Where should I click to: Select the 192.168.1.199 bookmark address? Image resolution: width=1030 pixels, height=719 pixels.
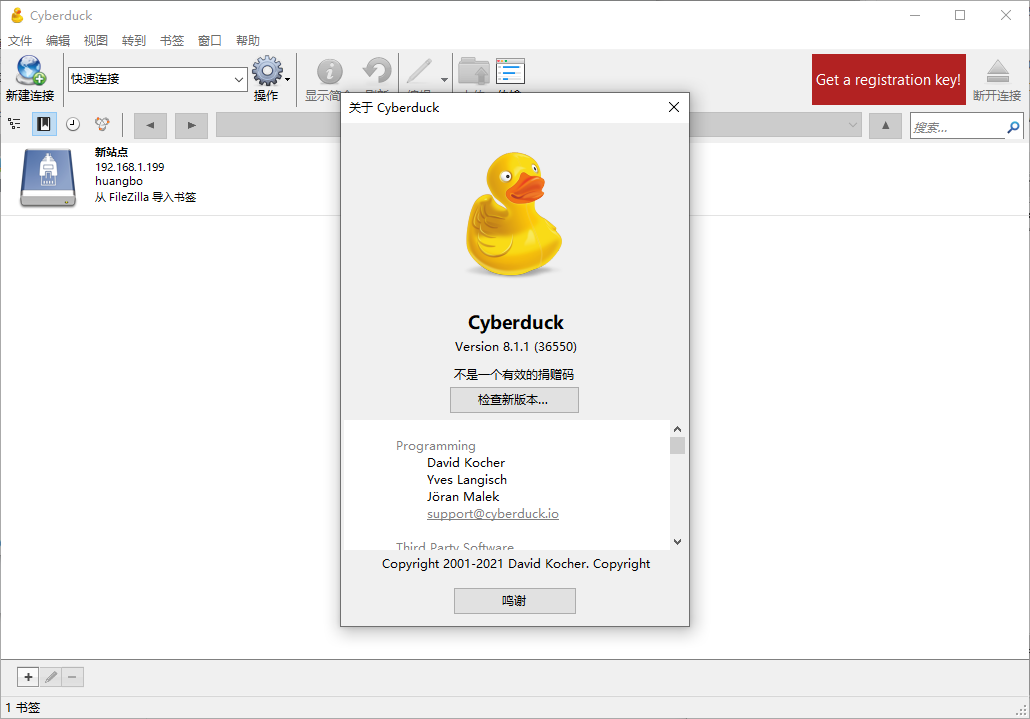(x=129, y=167)
